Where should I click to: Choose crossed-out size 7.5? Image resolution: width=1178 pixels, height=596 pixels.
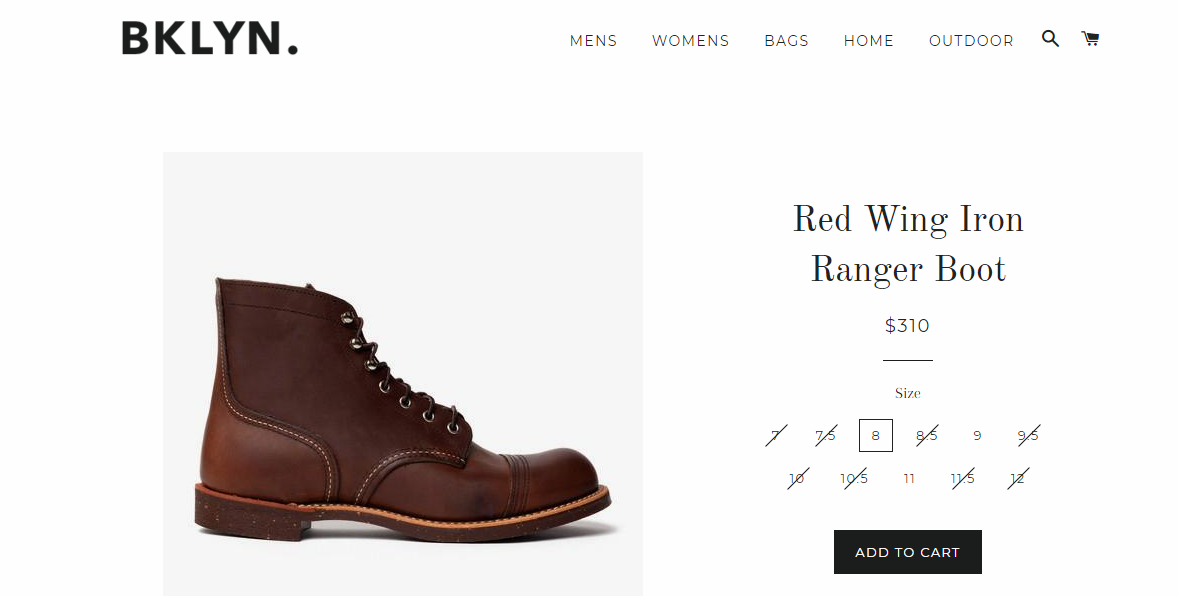tap(826, 435)
